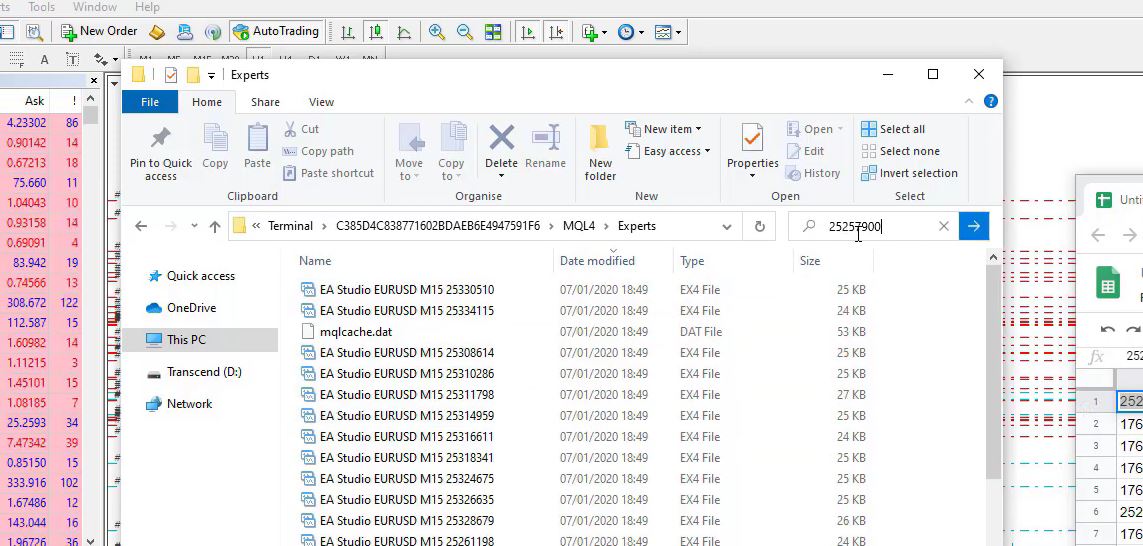Click Paste shortcut in ribbon
Screen dimensions: 1143x546
(328, 173)
